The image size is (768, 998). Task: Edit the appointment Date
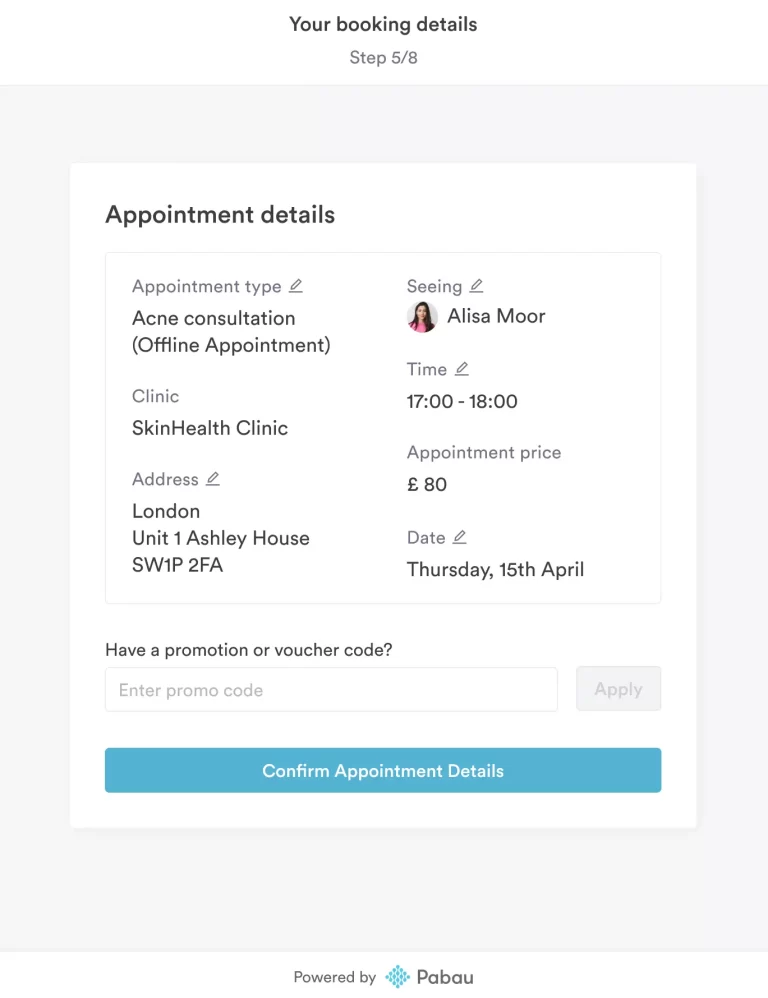coord(459,537)
